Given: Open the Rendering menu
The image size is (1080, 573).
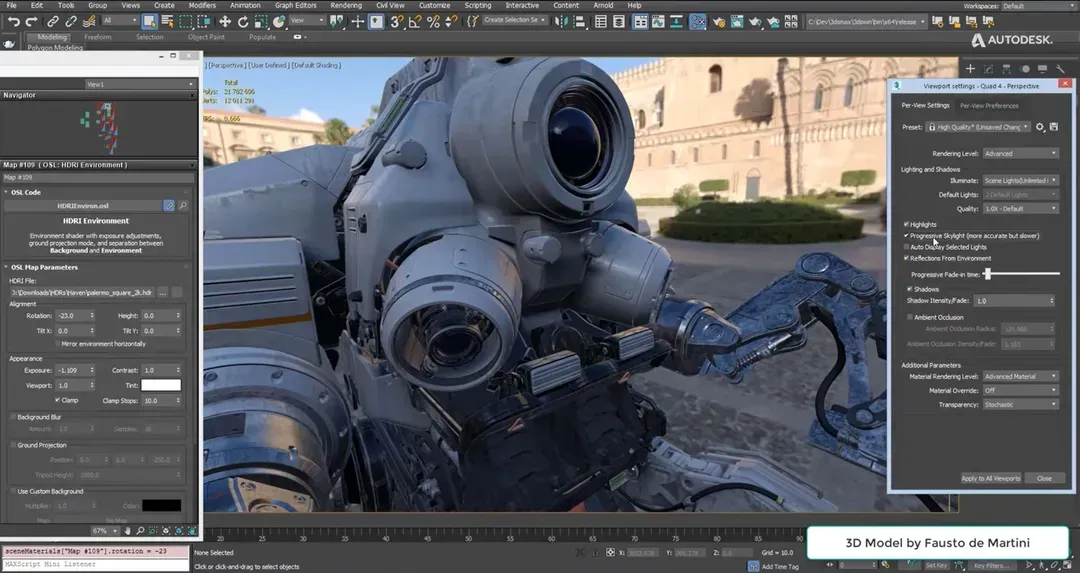Looking at the screenshot, I should 346,5.
